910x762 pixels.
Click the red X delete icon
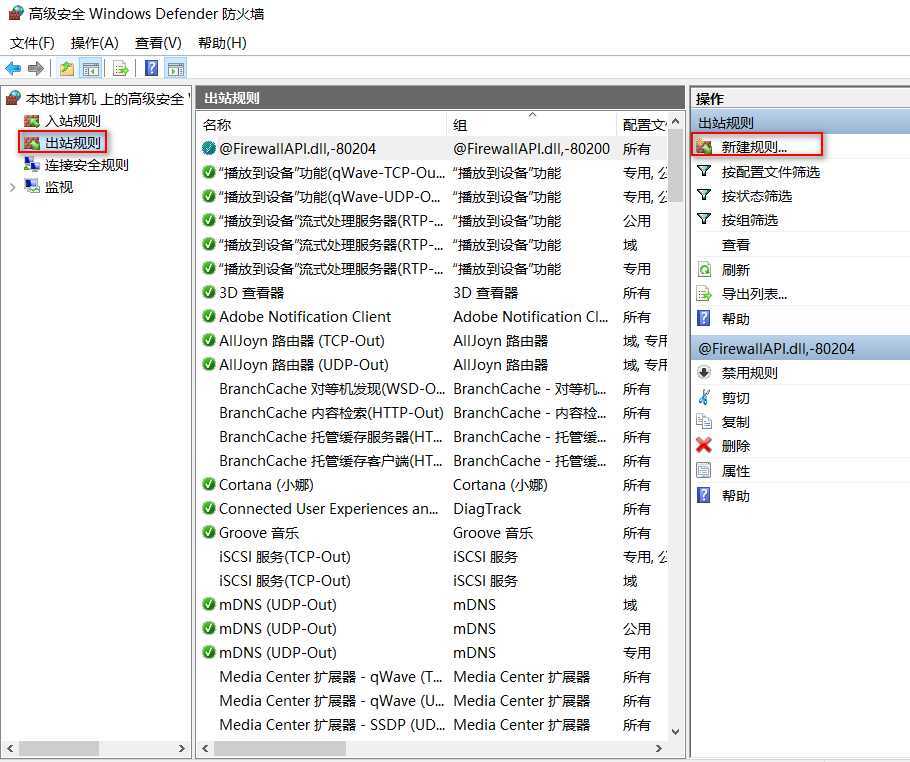704,446
